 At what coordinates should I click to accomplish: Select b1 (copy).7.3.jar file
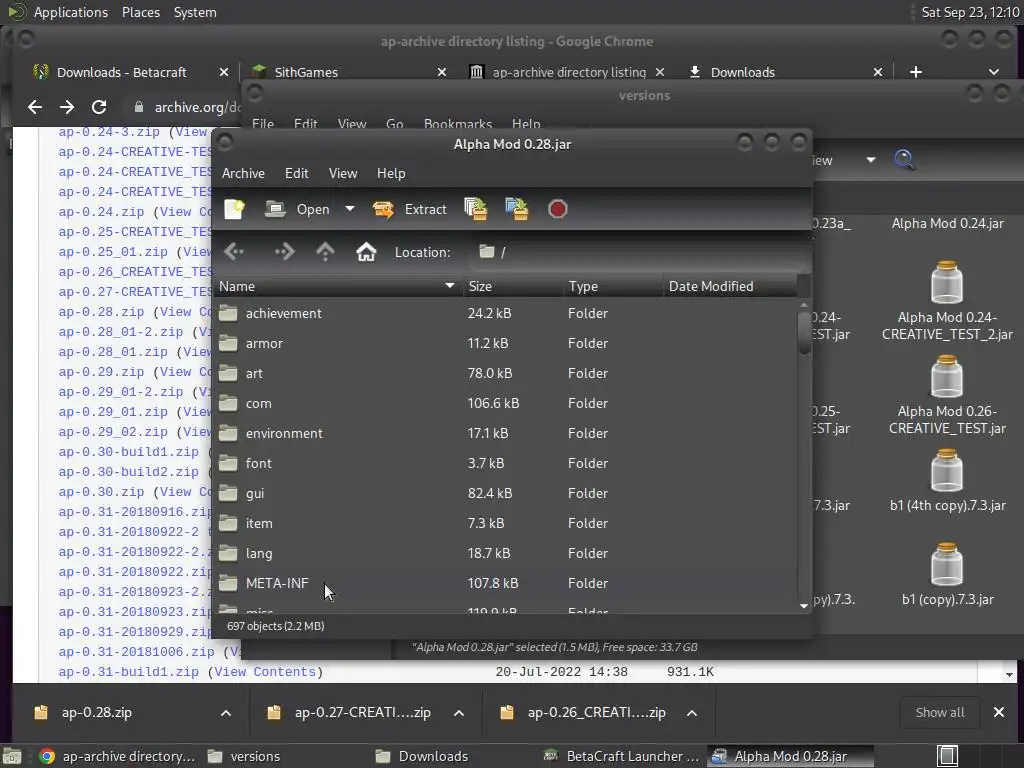(947, 575)
